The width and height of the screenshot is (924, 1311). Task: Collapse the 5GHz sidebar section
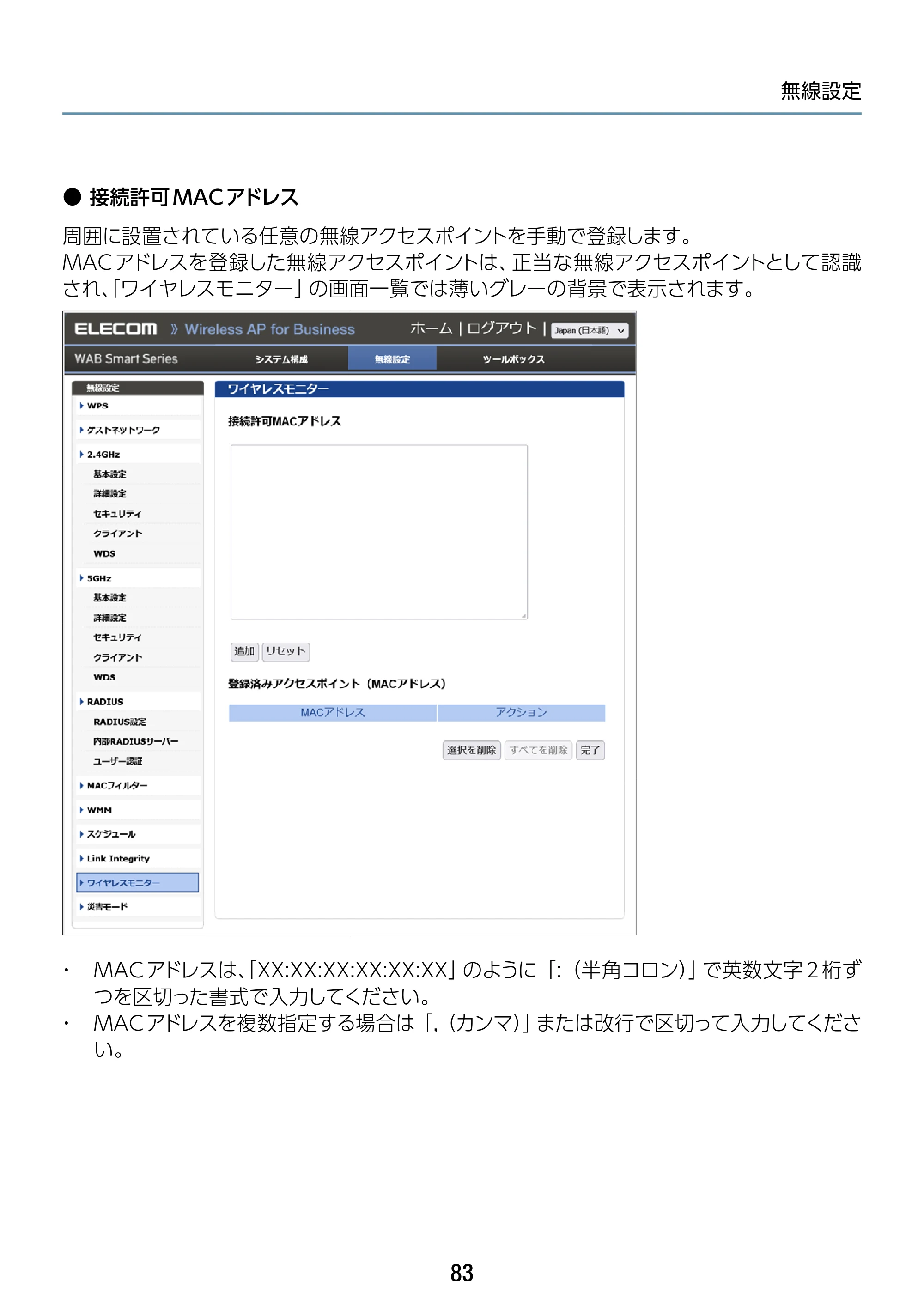[x=138, y=578]
